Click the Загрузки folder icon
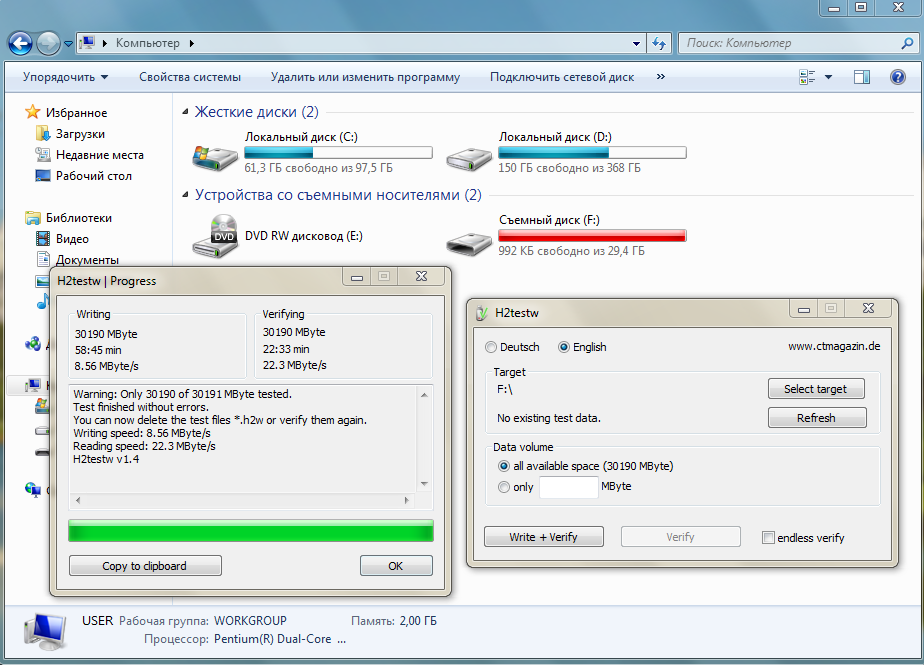The width and height of the screenshot is (924, 665). point(43,134)
